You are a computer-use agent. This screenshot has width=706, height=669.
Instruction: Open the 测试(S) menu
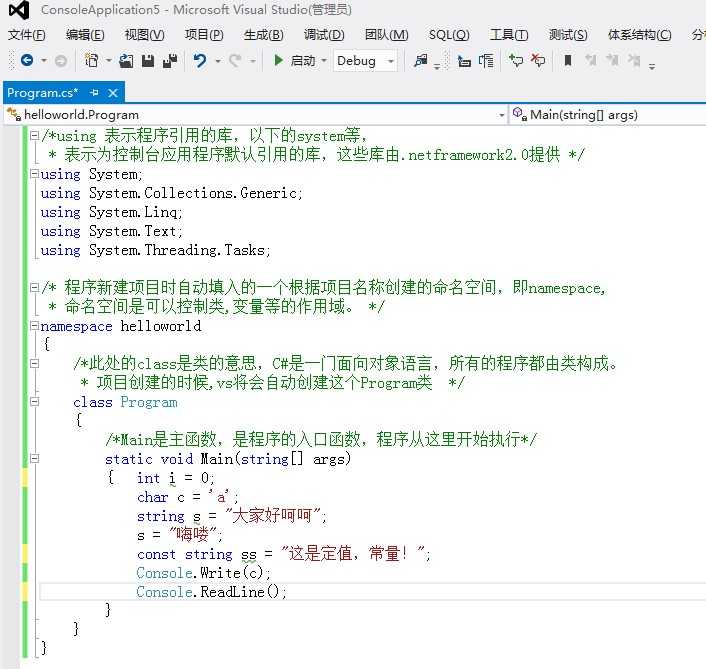pyautogui.click(x=568, y=35)
